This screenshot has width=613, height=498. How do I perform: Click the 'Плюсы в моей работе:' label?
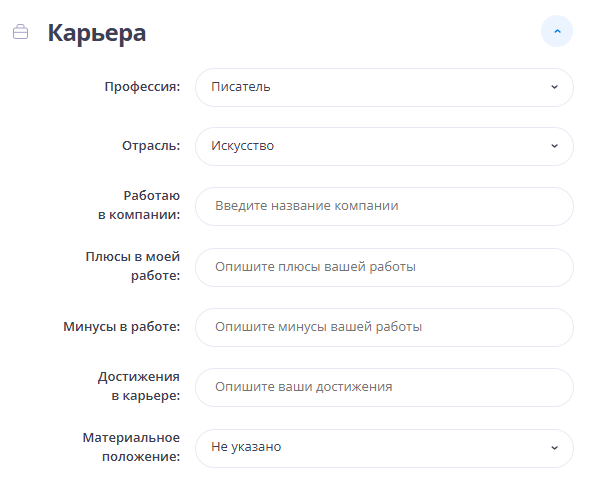pos(133,266)
